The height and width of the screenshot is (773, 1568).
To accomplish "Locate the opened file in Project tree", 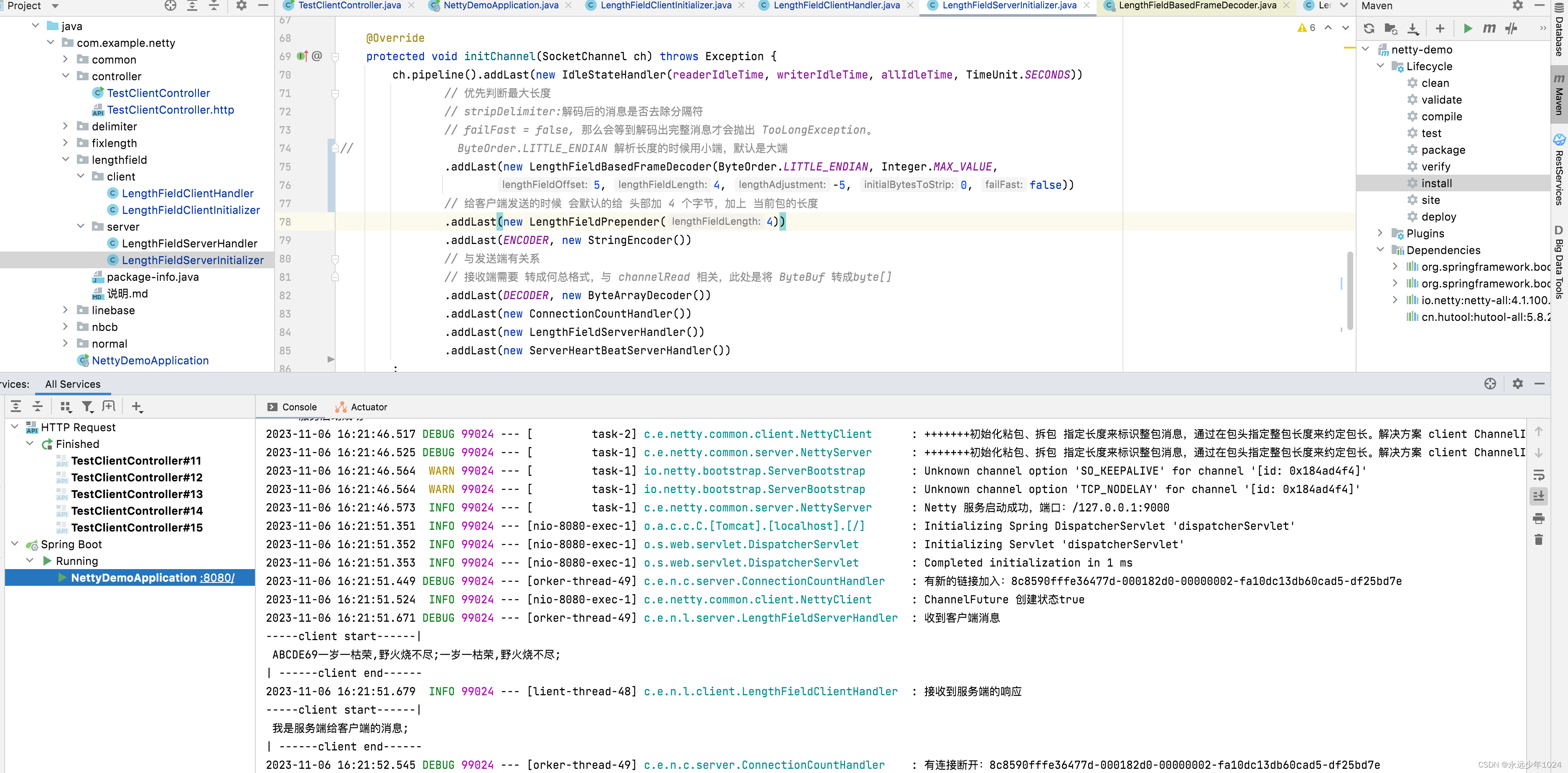I will point(171,5).
